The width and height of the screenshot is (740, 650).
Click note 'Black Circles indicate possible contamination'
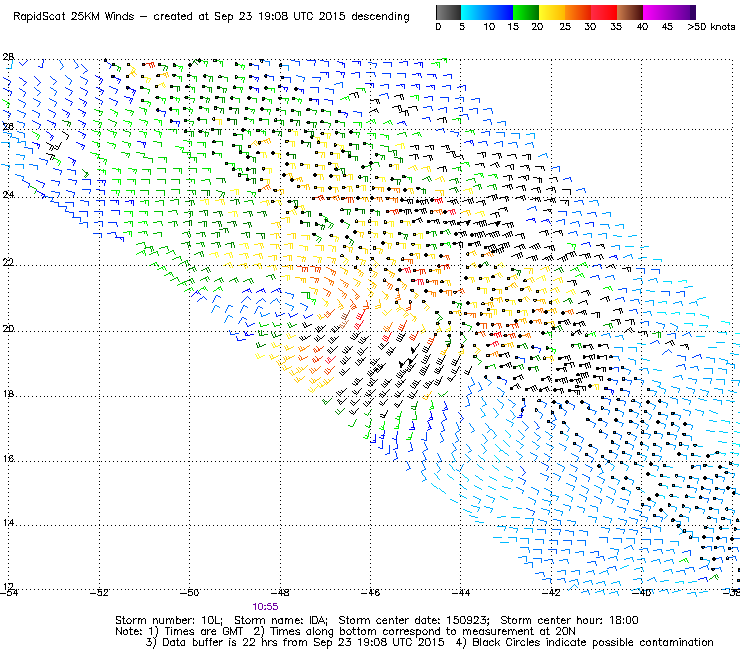pyautogui.click(x=593, y=642)
